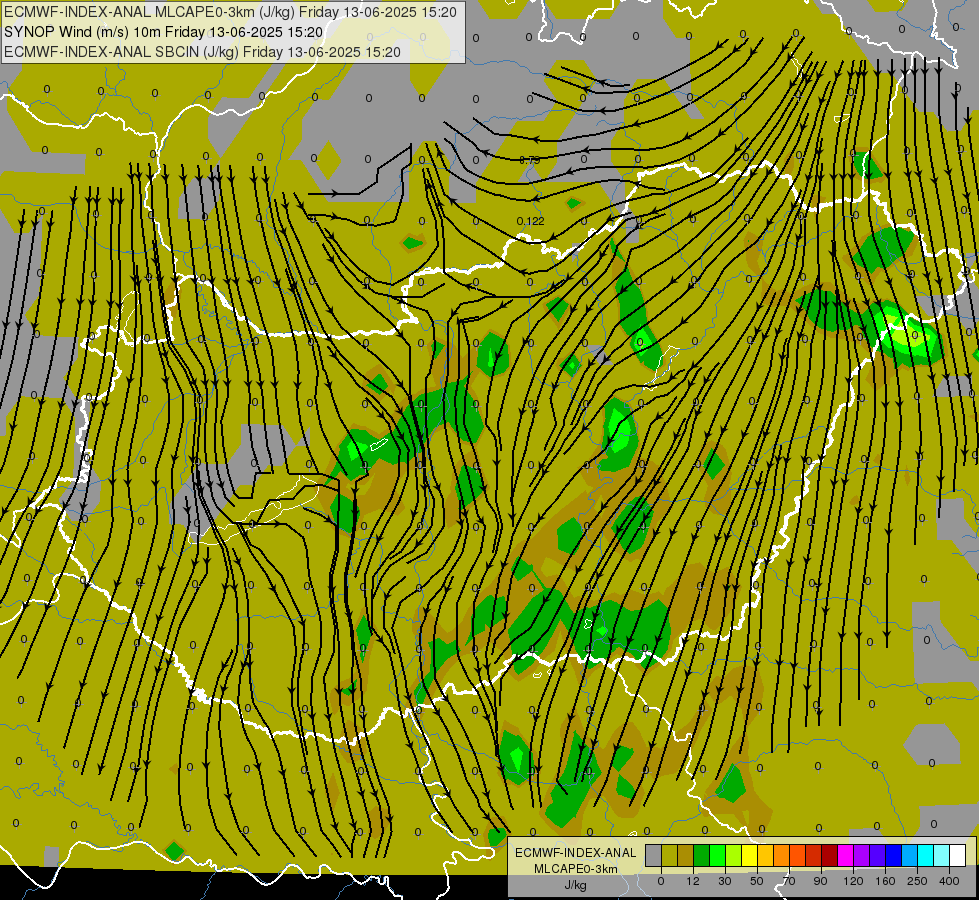Click the legend scale value 120
This screenshot has height=900, width=979.
[x=853, y=881]
